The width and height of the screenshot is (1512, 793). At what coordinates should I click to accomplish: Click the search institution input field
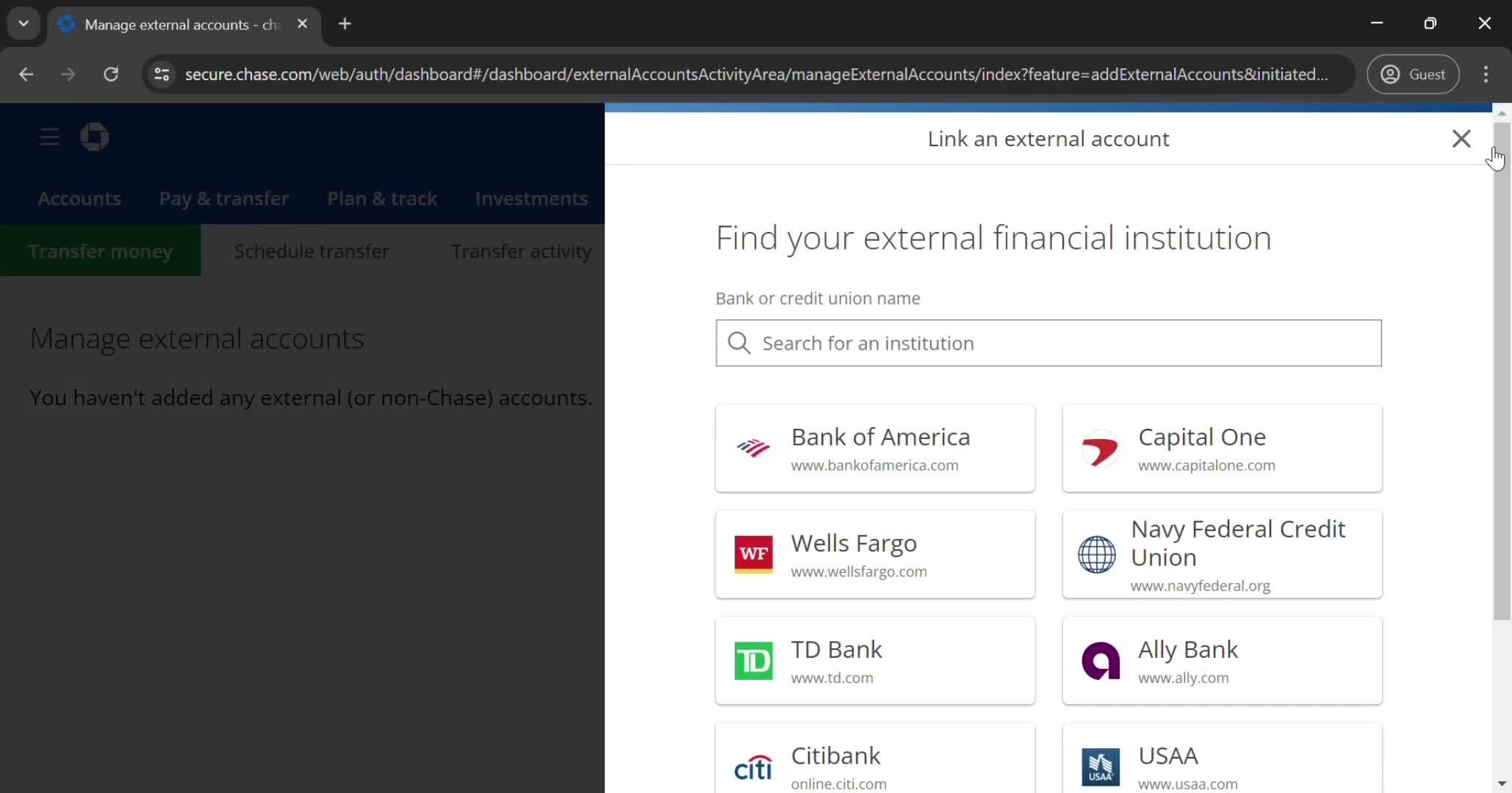point(1049,343)
